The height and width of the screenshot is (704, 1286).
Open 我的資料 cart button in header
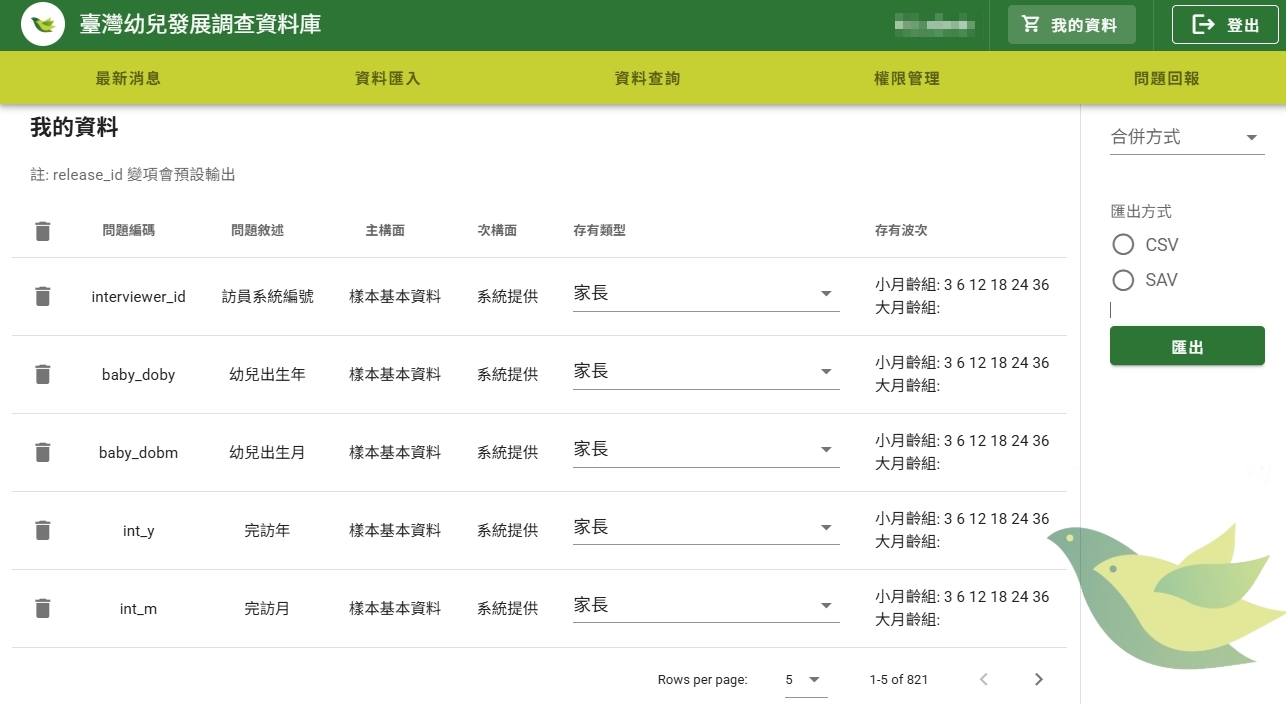tap(1071, 25)
